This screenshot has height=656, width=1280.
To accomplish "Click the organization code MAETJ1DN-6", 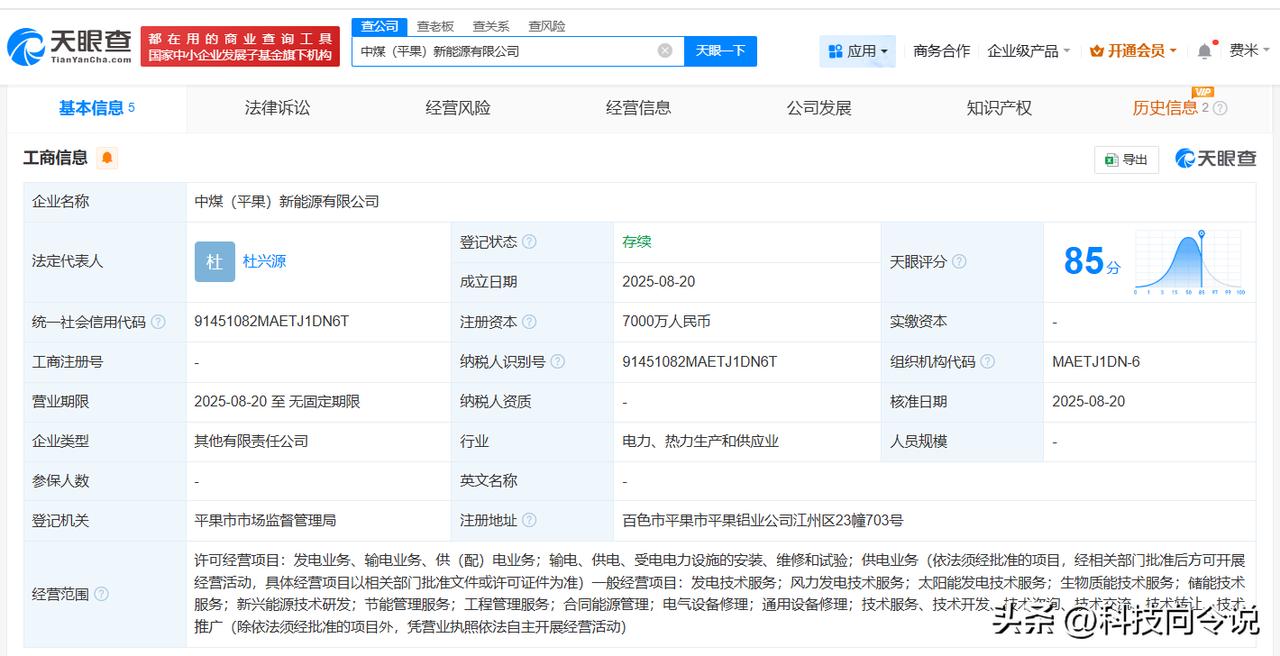I will click(x=1096, y=362).
